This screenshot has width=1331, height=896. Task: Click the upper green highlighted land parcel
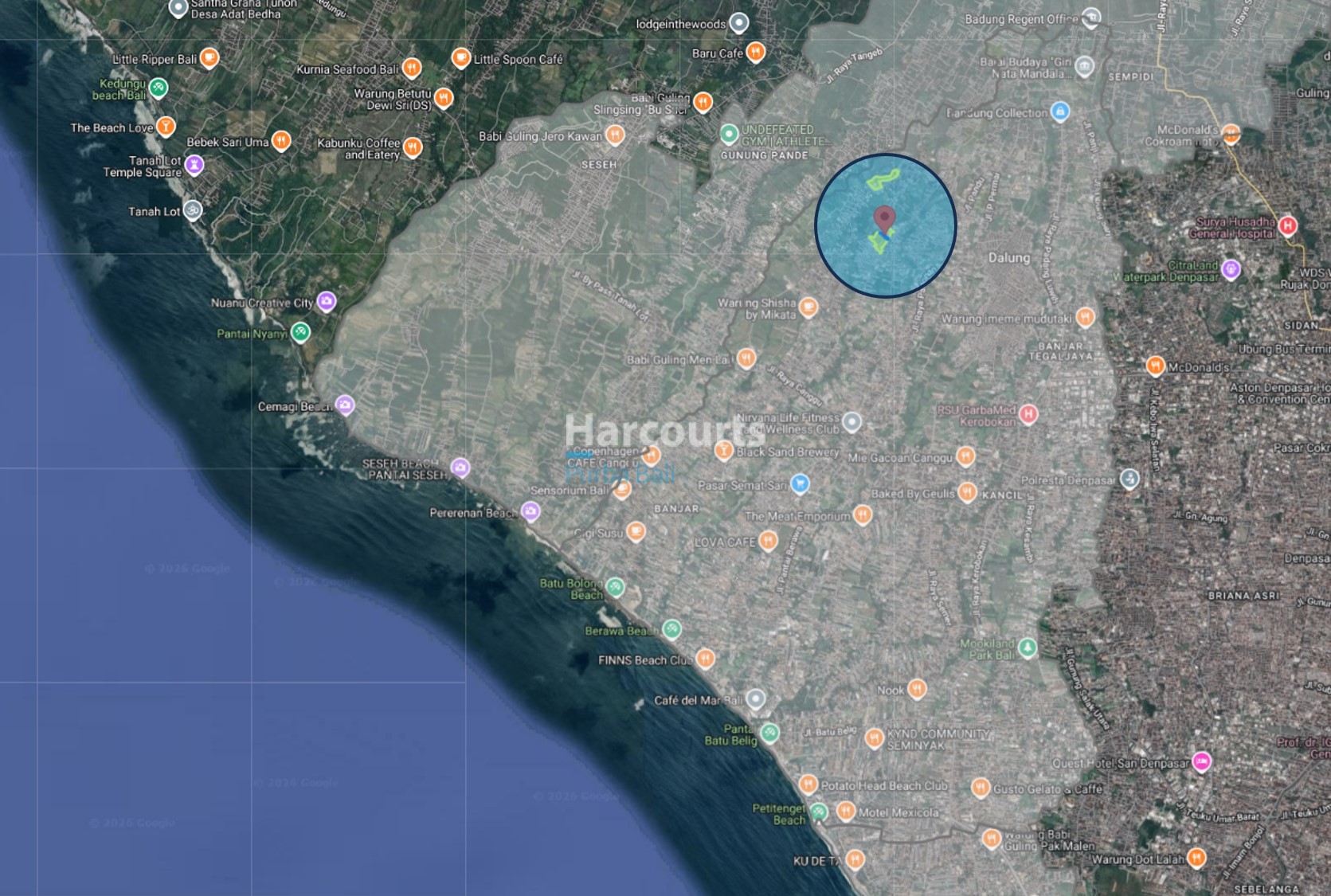click(x=883, y=179)
